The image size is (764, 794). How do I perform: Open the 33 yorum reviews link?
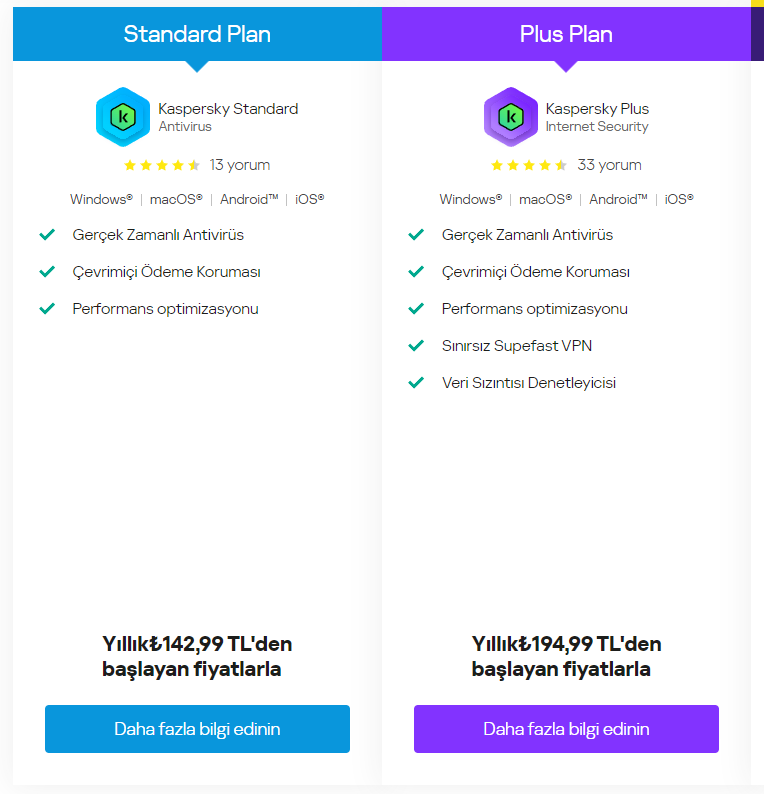tap(609, 165)
